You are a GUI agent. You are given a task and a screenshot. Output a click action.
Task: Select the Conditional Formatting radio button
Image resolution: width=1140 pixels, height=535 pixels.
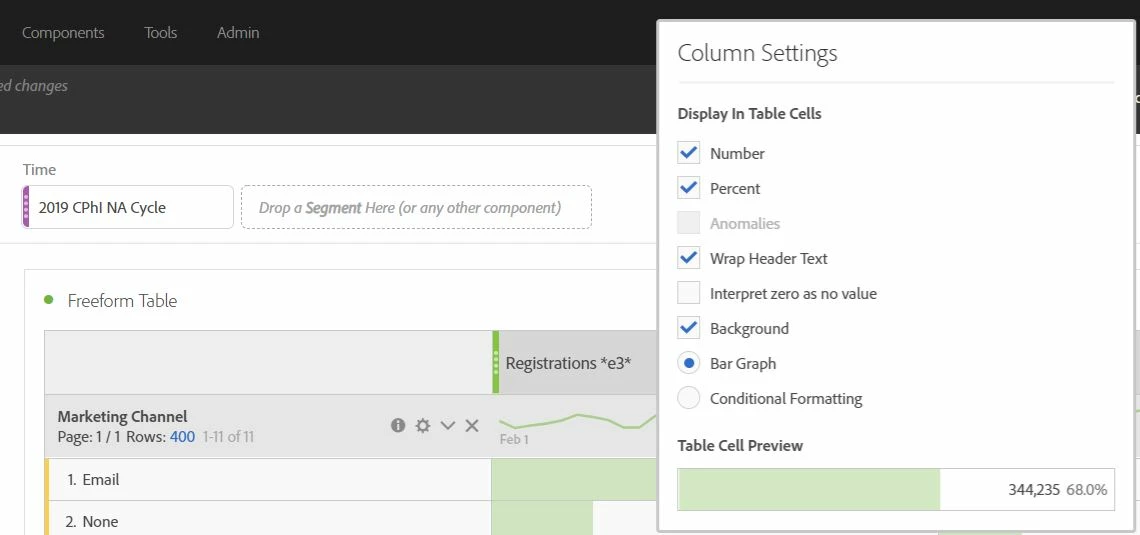point(689,398)
